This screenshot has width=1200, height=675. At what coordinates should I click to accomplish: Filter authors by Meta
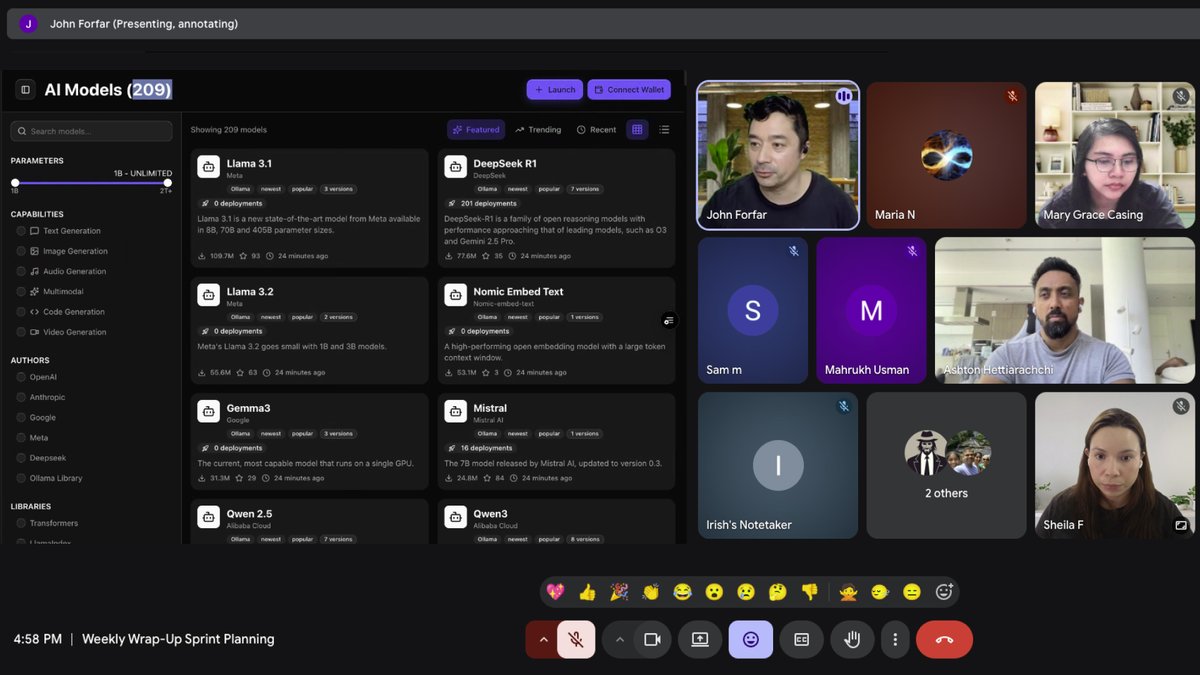21,438
